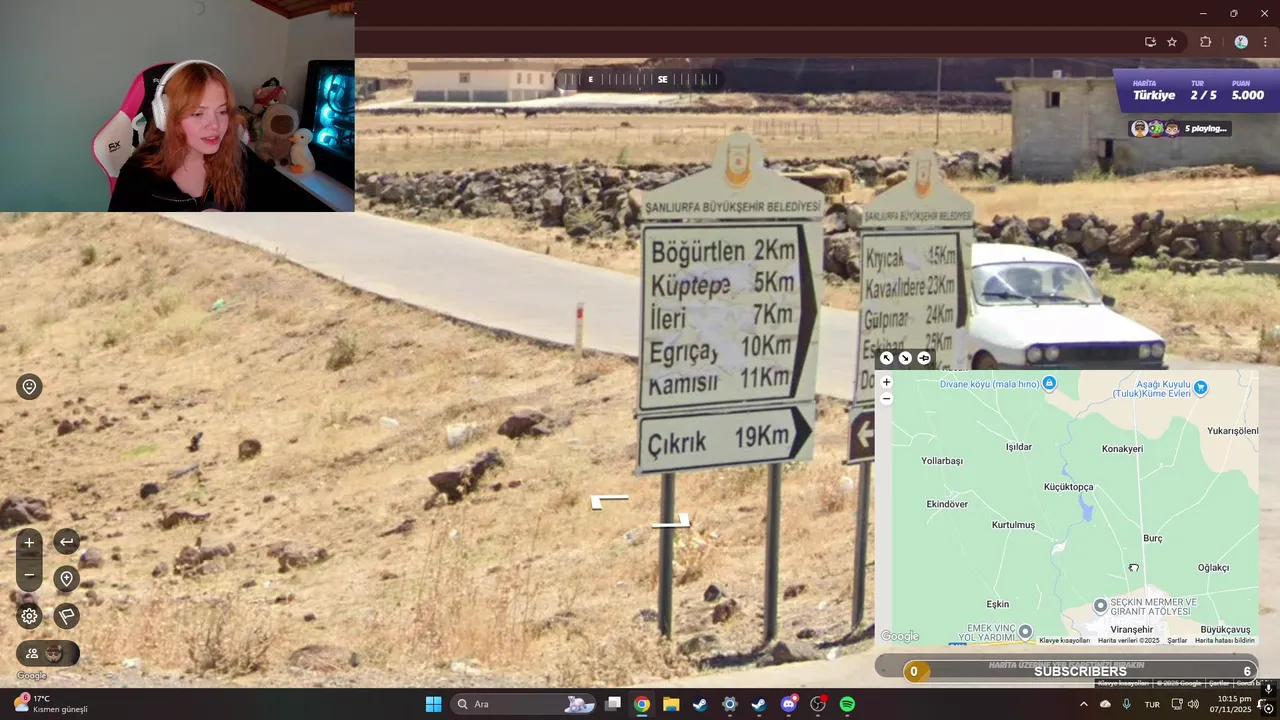Image resolution: width=1280 pixels, height=720 pixels.
Task: Click the Eşkin label on the map
Action: (998, 604)
